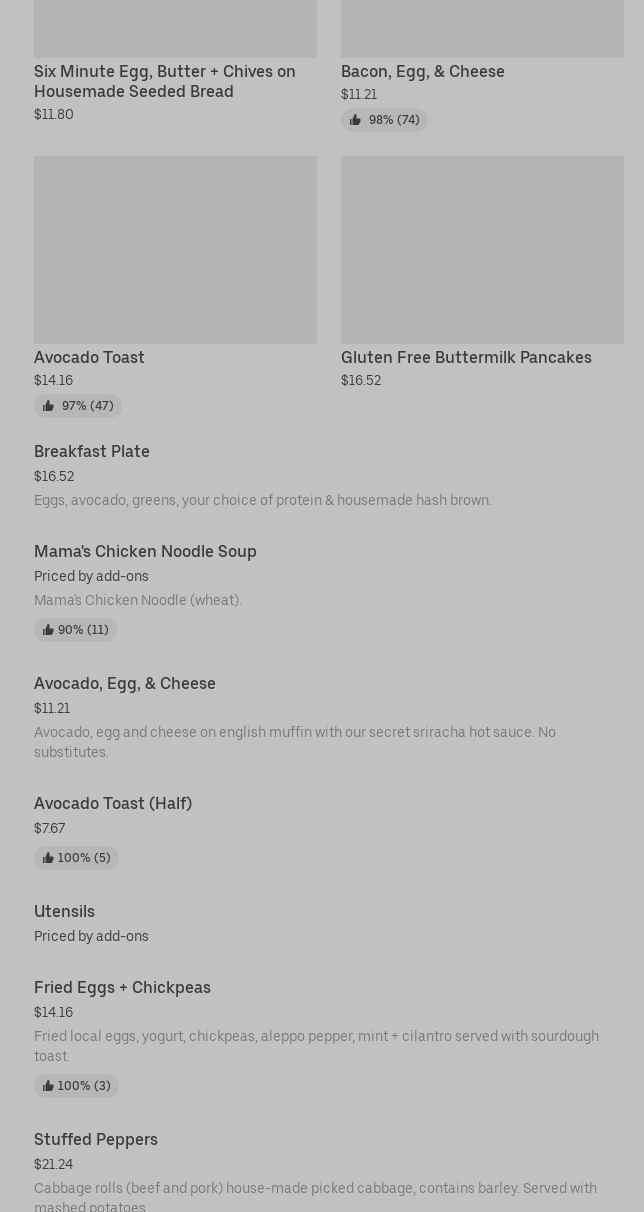The height and width of the screenshot is (1212, 644).
Task: Click thumbs-up icon for Fried Eggs + Chickpeas
Action: coord(48,1086)
